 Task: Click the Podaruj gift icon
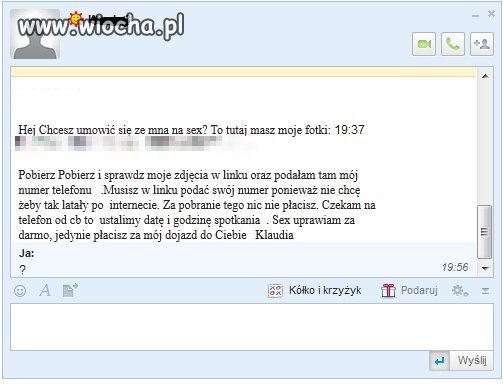coord(388,290)
